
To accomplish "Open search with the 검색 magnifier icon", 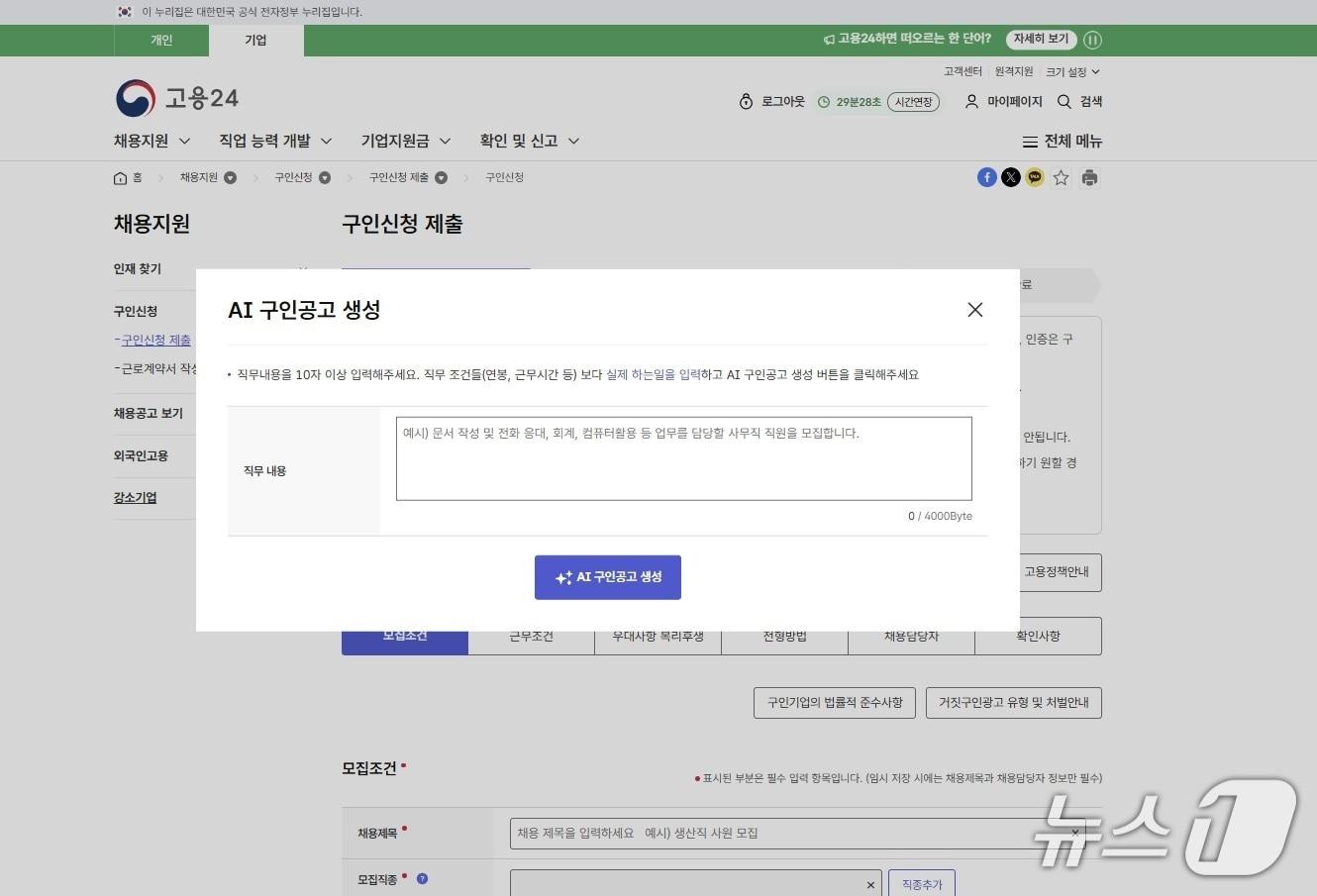I will point(1064,101).
